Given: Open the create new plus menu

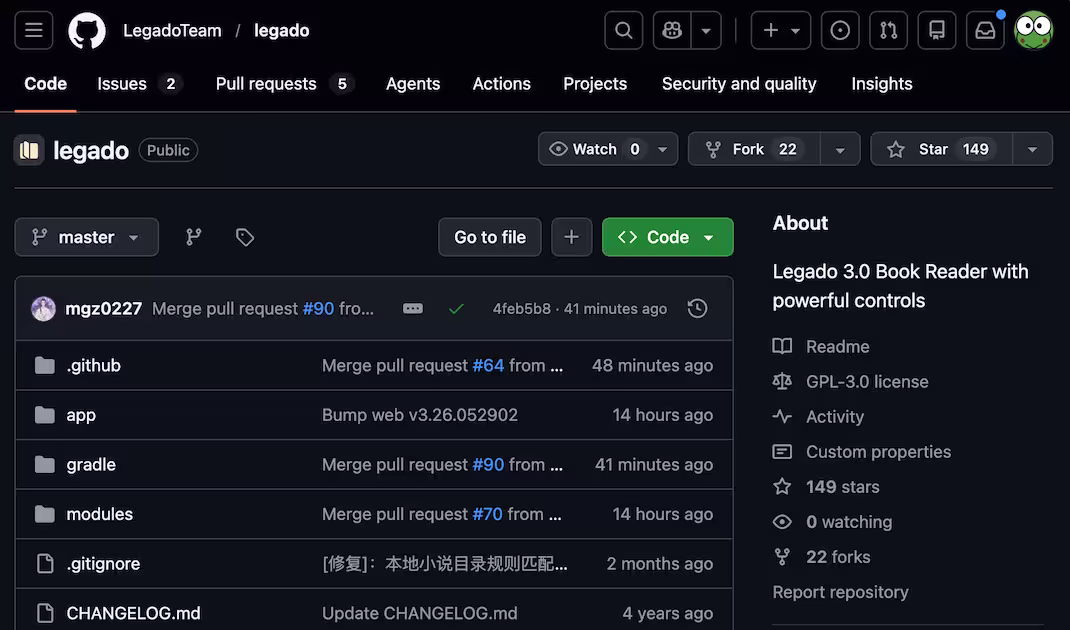Looking at the screenshot, I should 781,31.
